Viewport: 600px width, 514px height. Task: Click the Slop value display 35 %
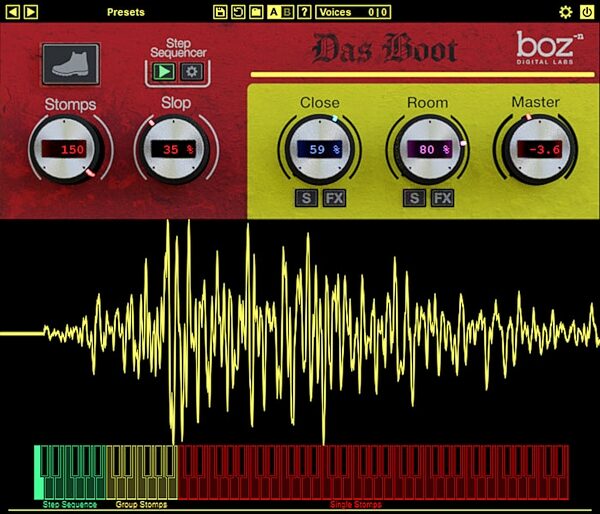[x=174, y=149]
